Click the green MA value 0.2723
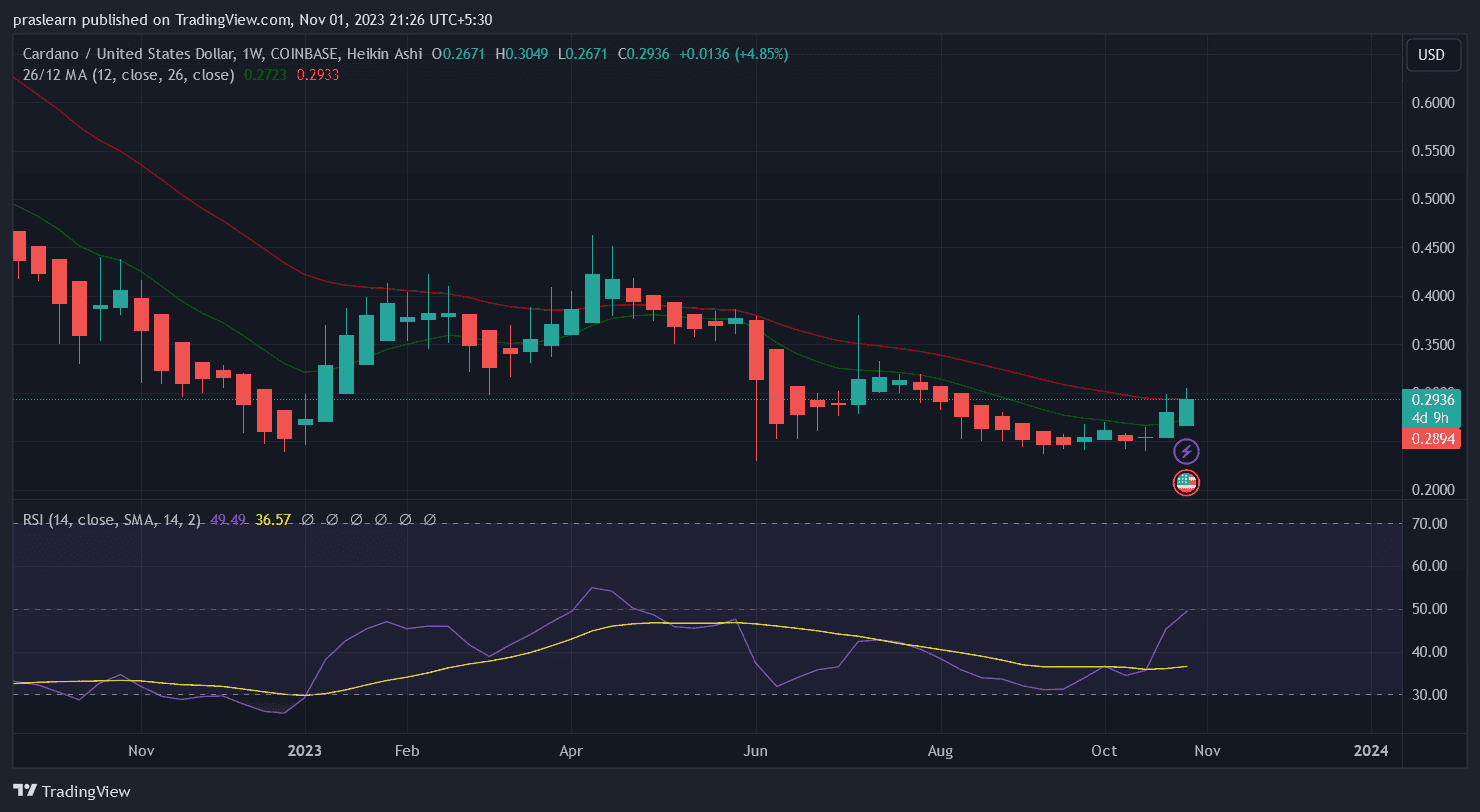The width and height of the screenshot is (1480, 812). point(265,75)
